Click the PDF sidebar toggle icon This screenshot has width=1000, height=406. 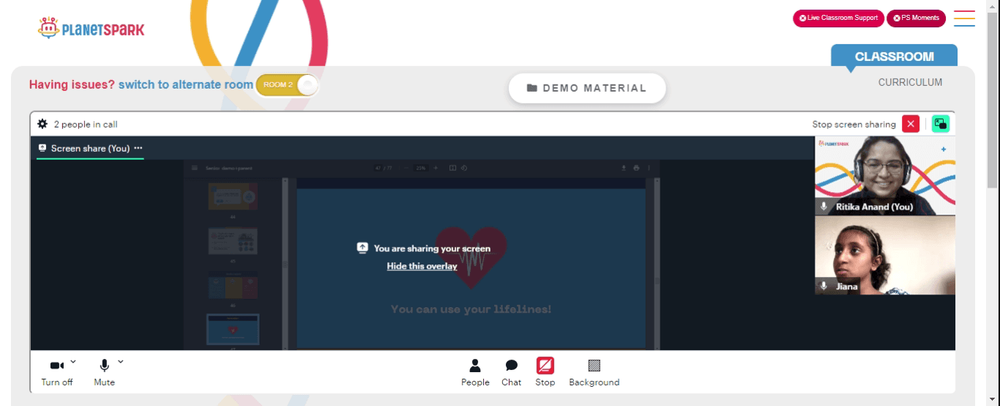click(195, 168)
